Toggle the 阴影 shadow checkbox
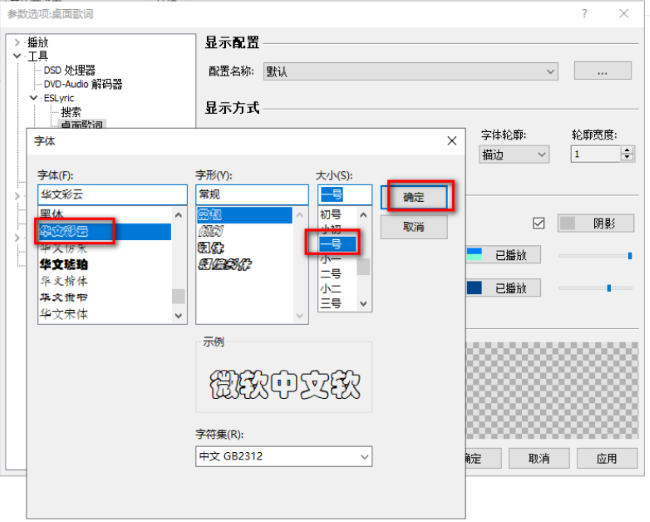The width and height of the screenshot is (650, 522). click(539, 223)
